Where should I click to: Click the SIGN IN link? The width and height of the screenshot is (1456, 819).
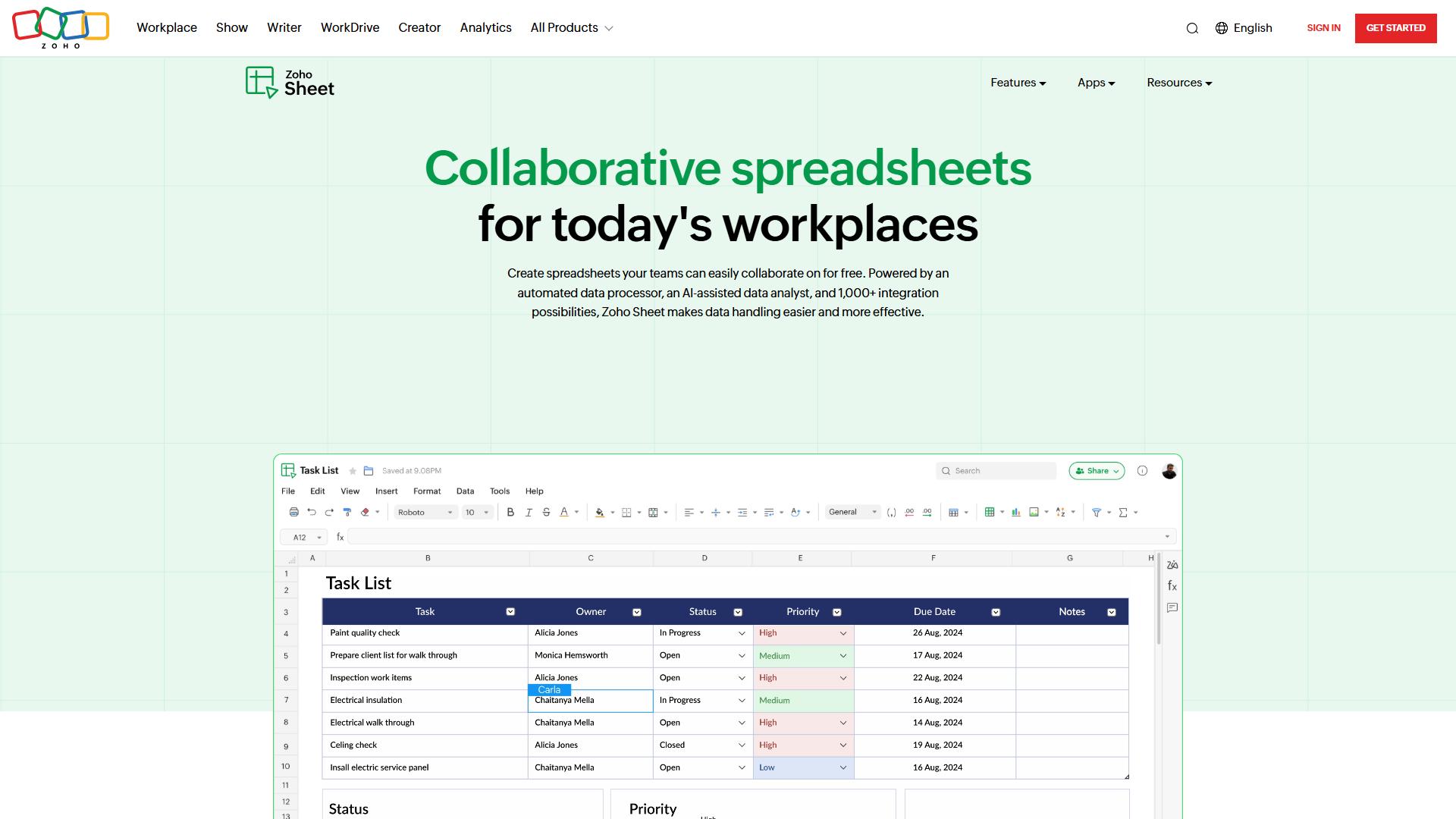(1324, 28)
